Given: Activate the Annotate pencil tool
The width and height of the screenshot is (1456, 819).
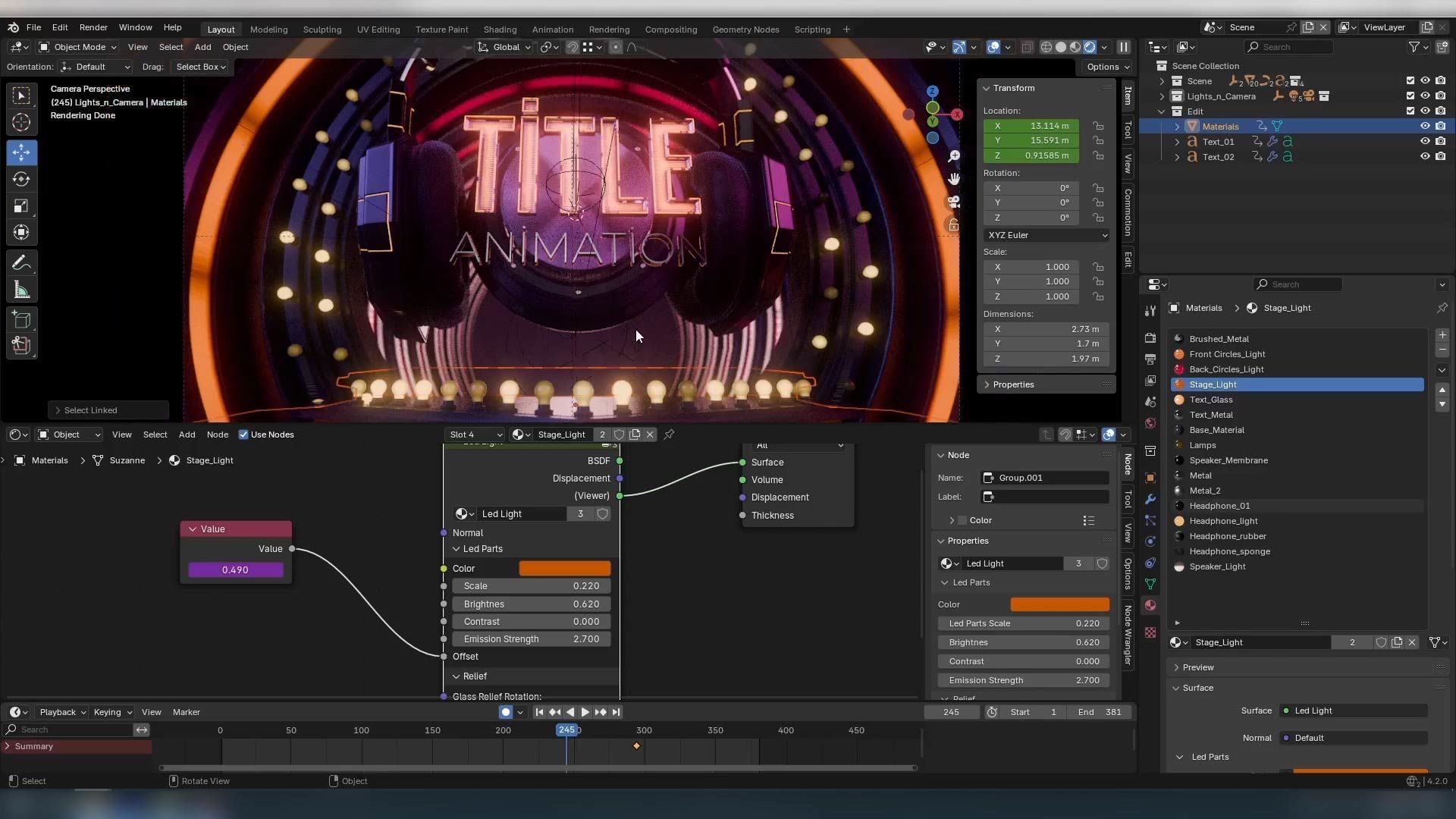Looking at the screenshot, I should click(21, 263).
